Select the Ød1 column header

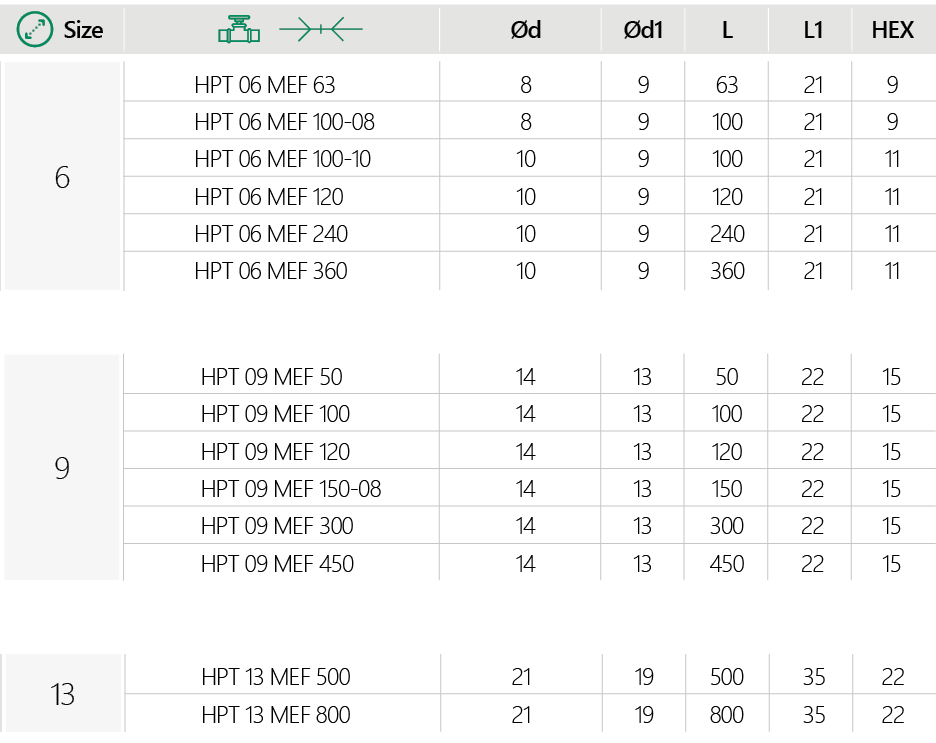point(643,30)
